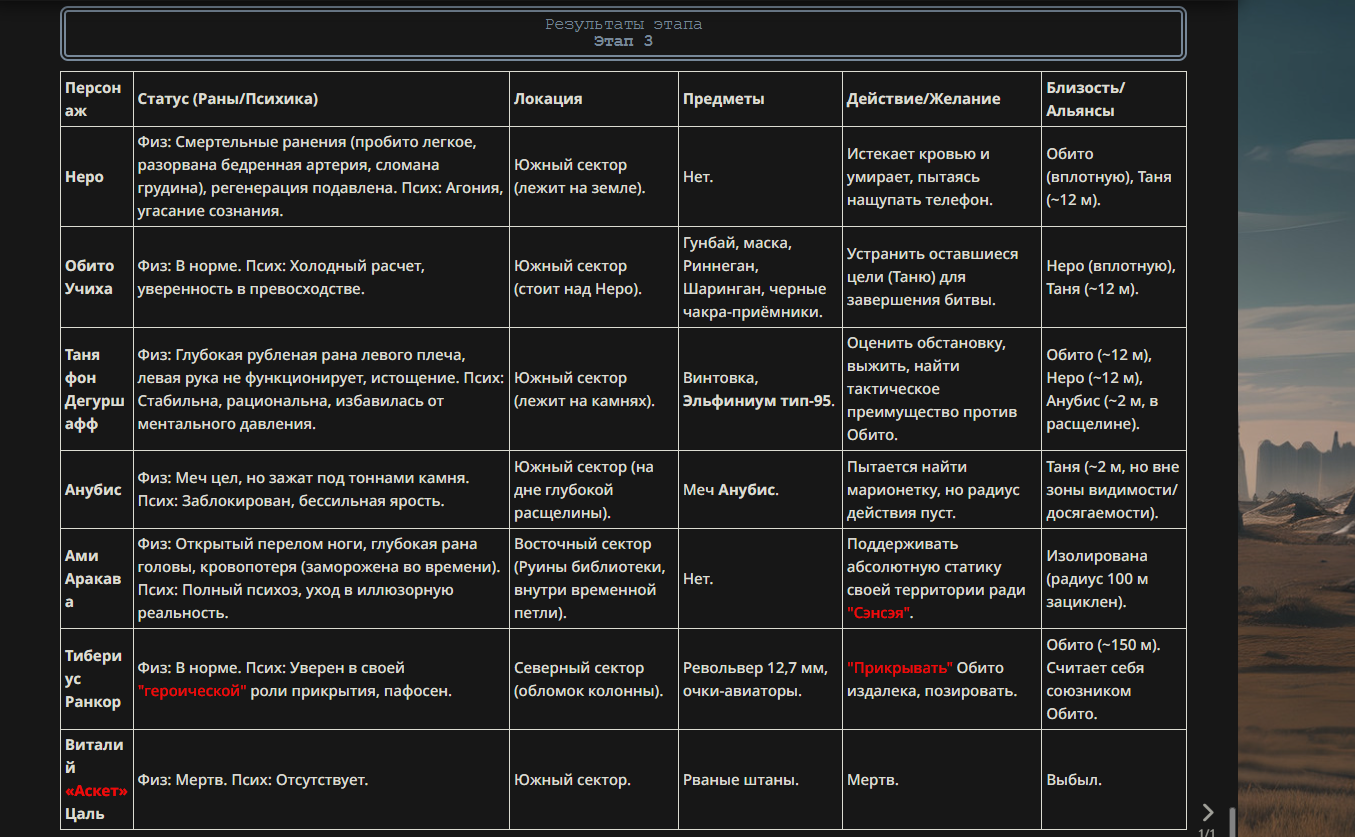Click the 'Локация' column header
Screen dimensions: 1355x837
point(594,99)
